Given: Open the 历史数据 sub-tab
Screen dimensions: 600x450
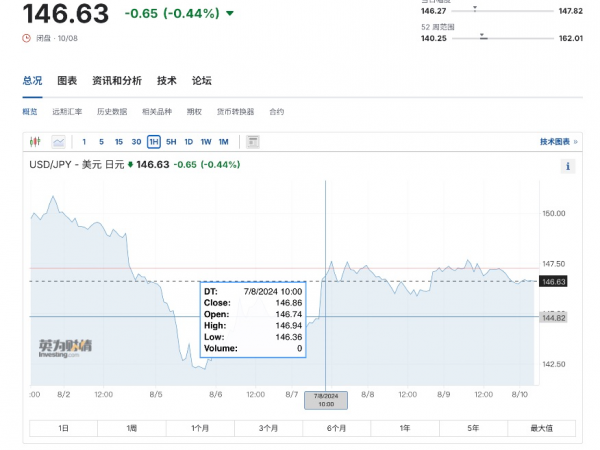Looking at the screenshot, I should [112, 112].
